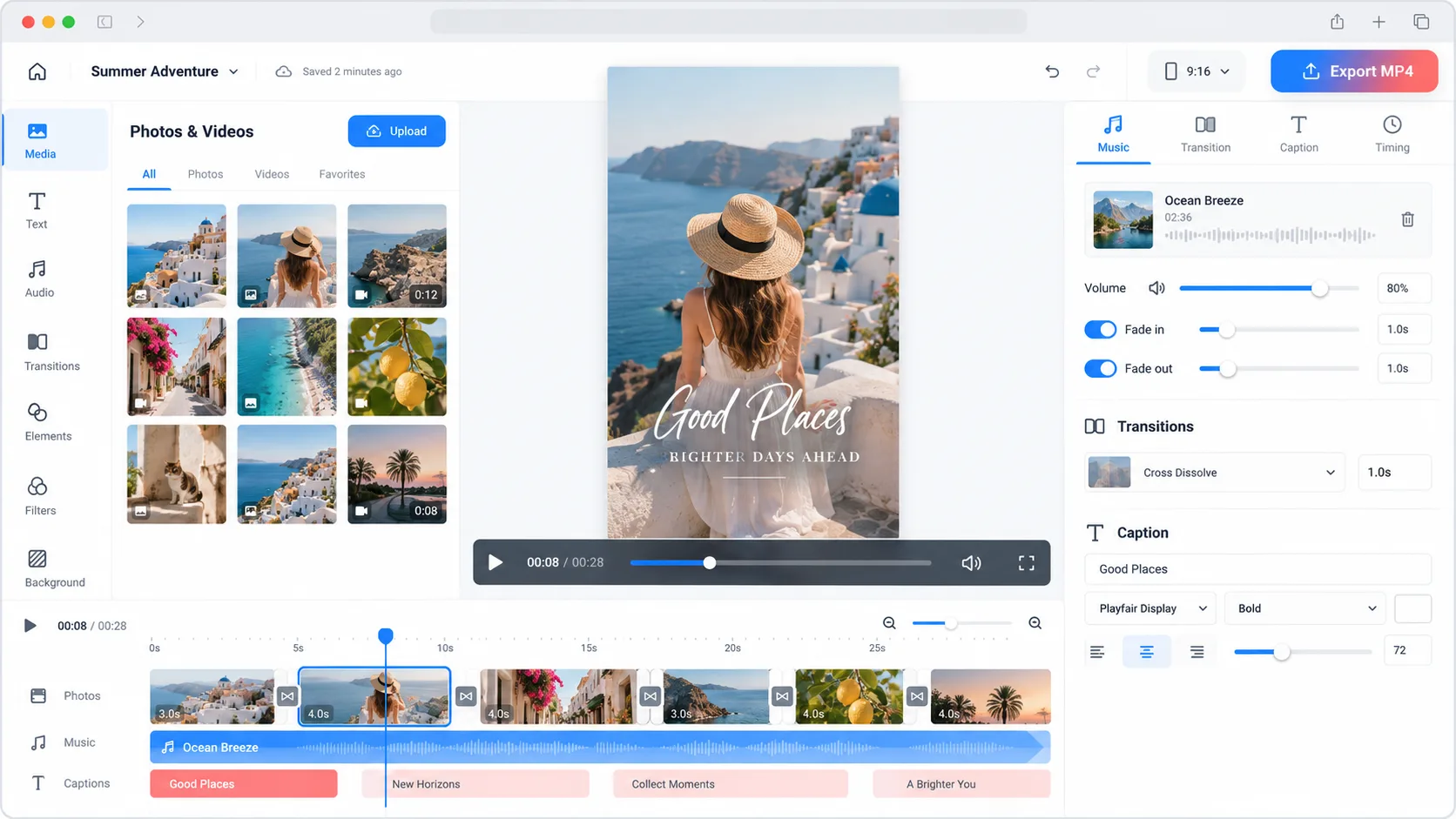
Task: Select the New Horizons caption clip
Action: click(x=475, y=784)
